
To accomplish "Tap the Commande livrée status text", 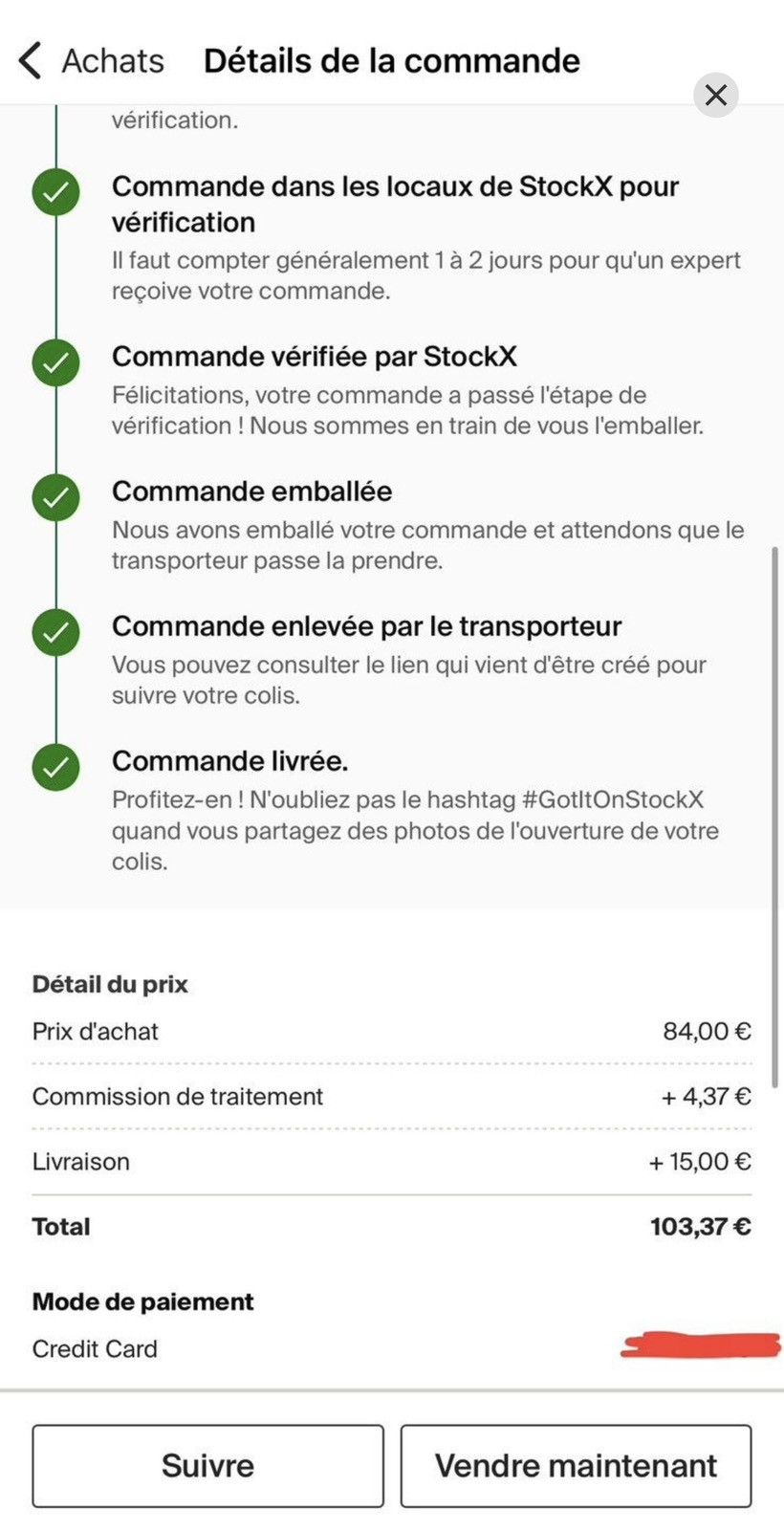I will tap(230, 761).
